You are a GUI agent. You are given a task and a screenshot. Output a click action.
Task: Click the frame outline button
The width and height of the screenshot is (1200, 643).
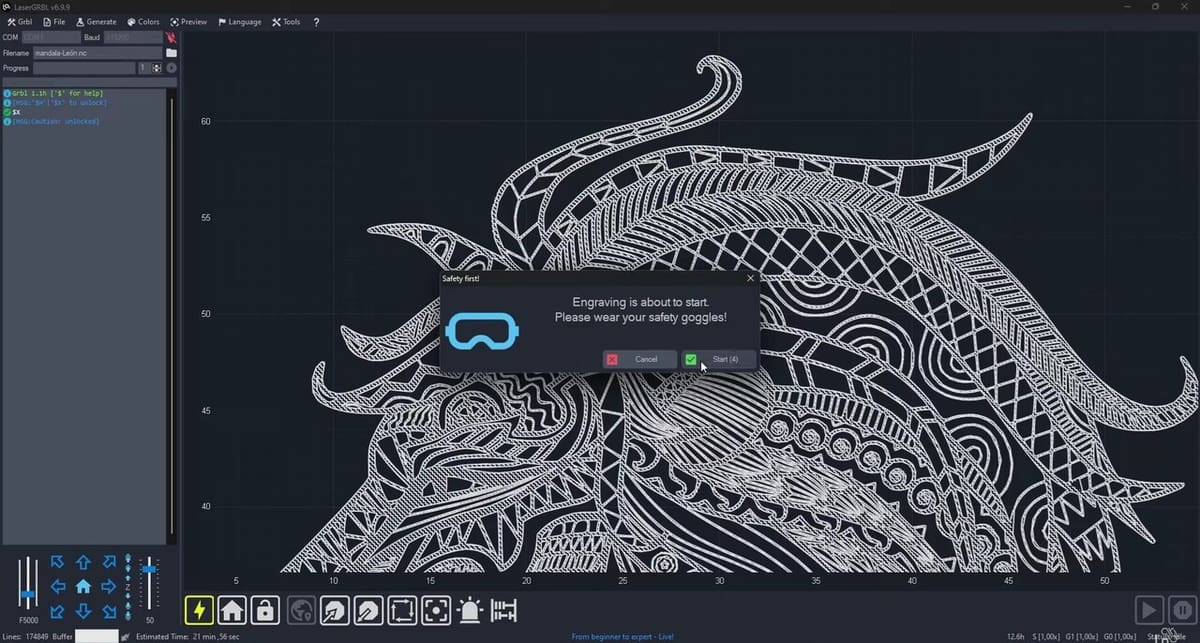click(x=402, y=609)
